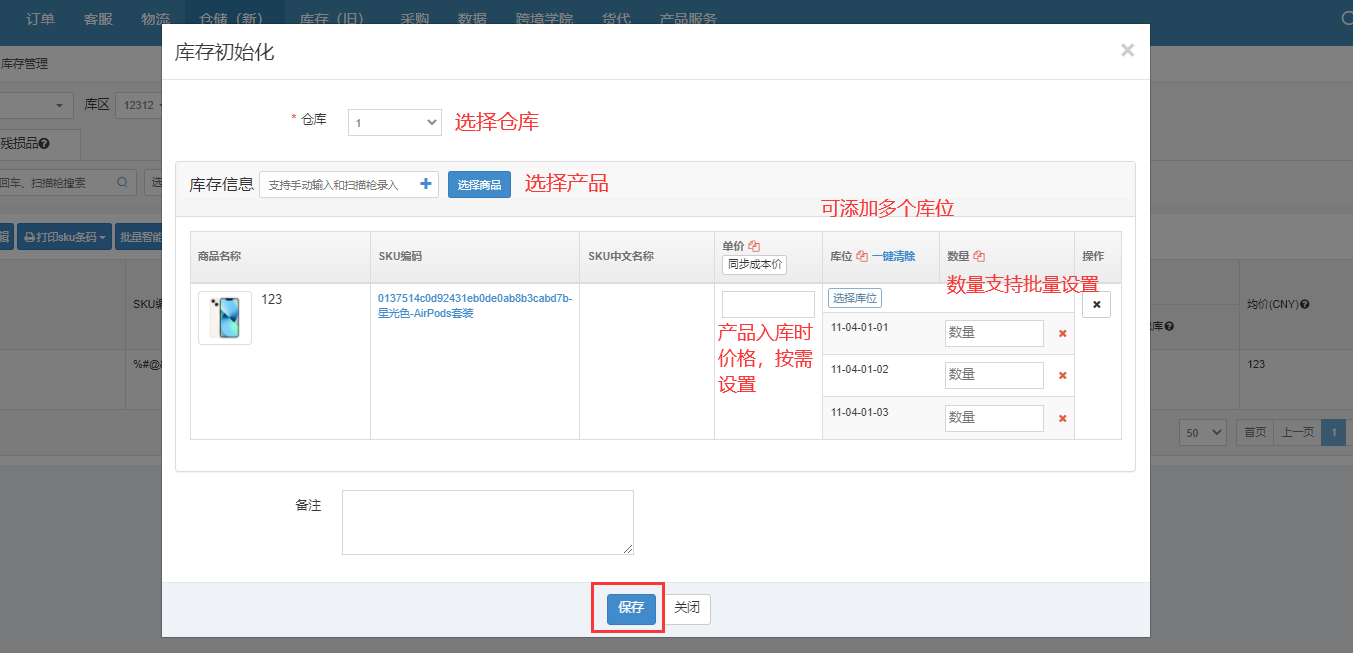Click batch-set icon next to 库位 header

[x=861, y=256]
